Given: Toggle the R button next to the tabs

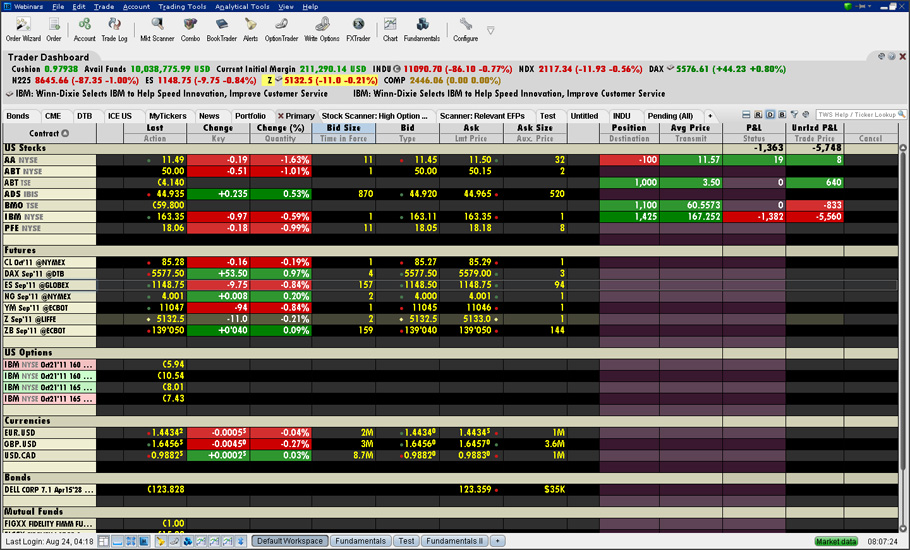Looking at the screenshot, I should (758, 115).
